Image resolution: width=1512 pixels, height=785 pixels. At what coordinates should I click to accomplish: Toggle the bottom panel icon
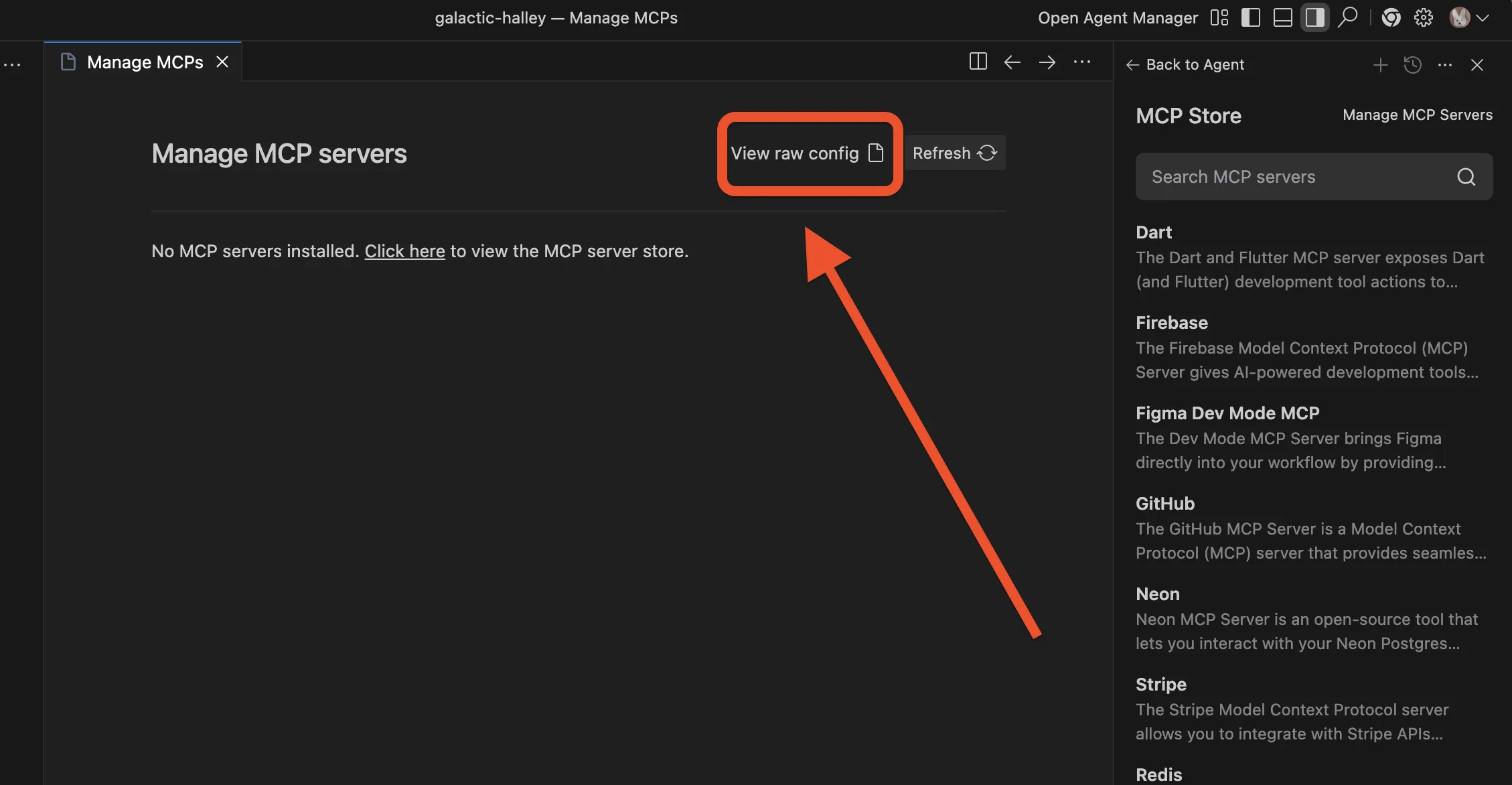1282,17
